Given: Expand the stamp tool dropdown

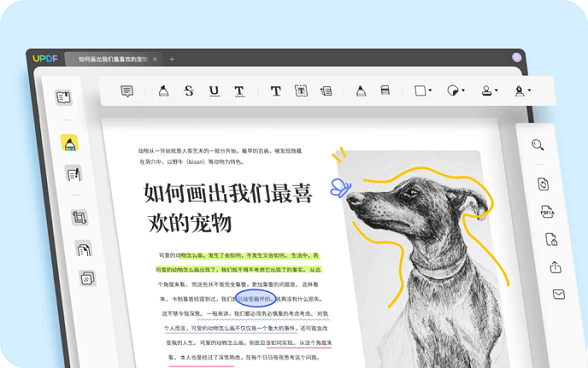Looking at the screenshot, I should pyautogui.click(x=496, y=90).
